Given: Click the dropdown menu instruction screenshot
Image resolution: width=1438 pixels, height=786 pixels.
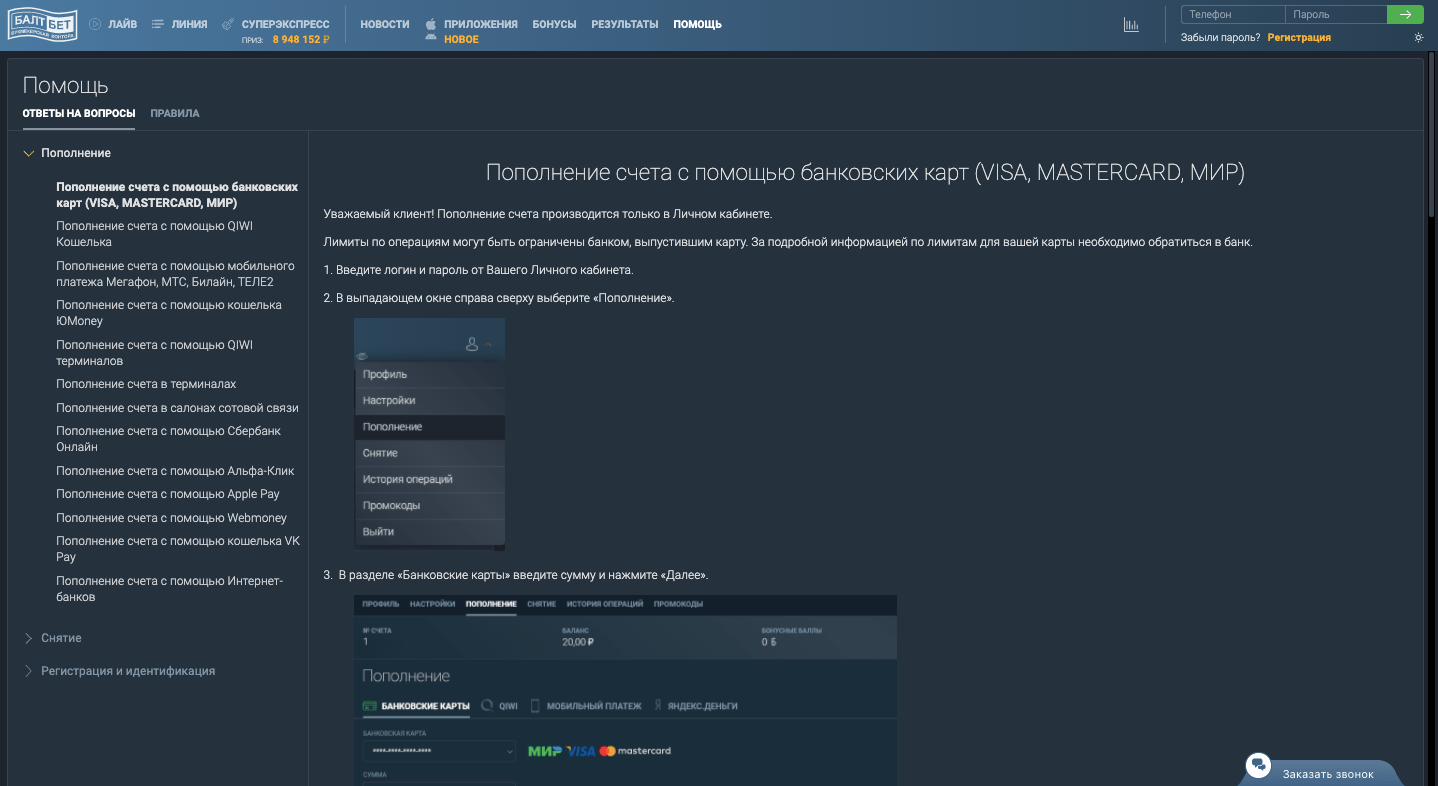Looking at the screenshot, I should coord(429,434).
